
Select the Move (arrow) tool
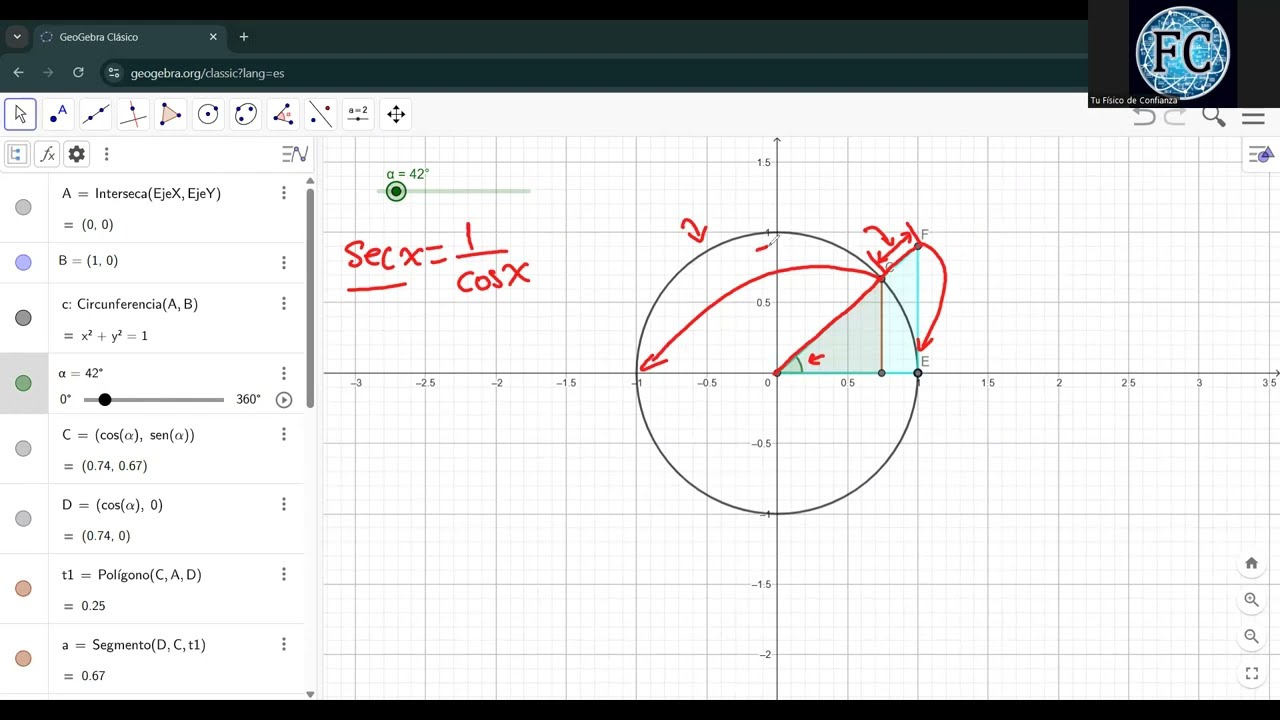pos(20,114)
